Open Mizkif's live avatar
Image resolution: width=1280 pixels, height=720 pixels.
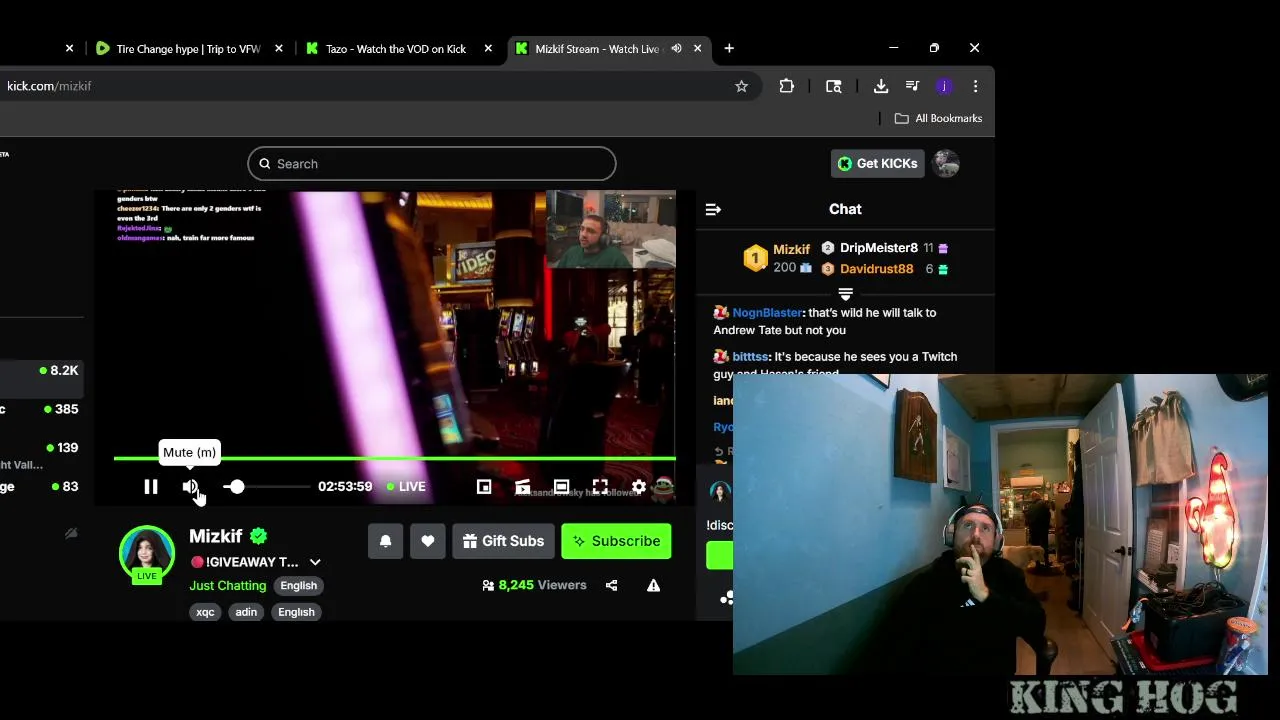pyautogui.click(x=147, y=553)
